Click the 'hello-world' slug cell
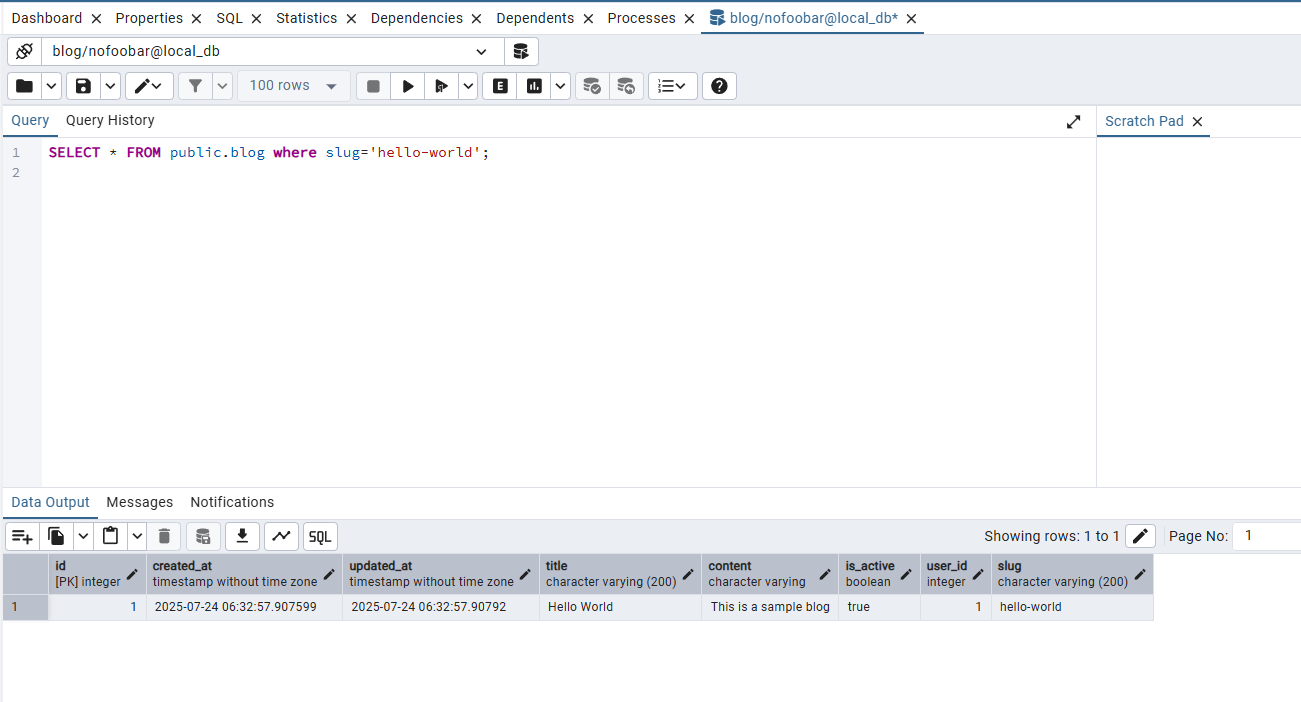The image size is (1301, 702). [x=1072, y=607]
